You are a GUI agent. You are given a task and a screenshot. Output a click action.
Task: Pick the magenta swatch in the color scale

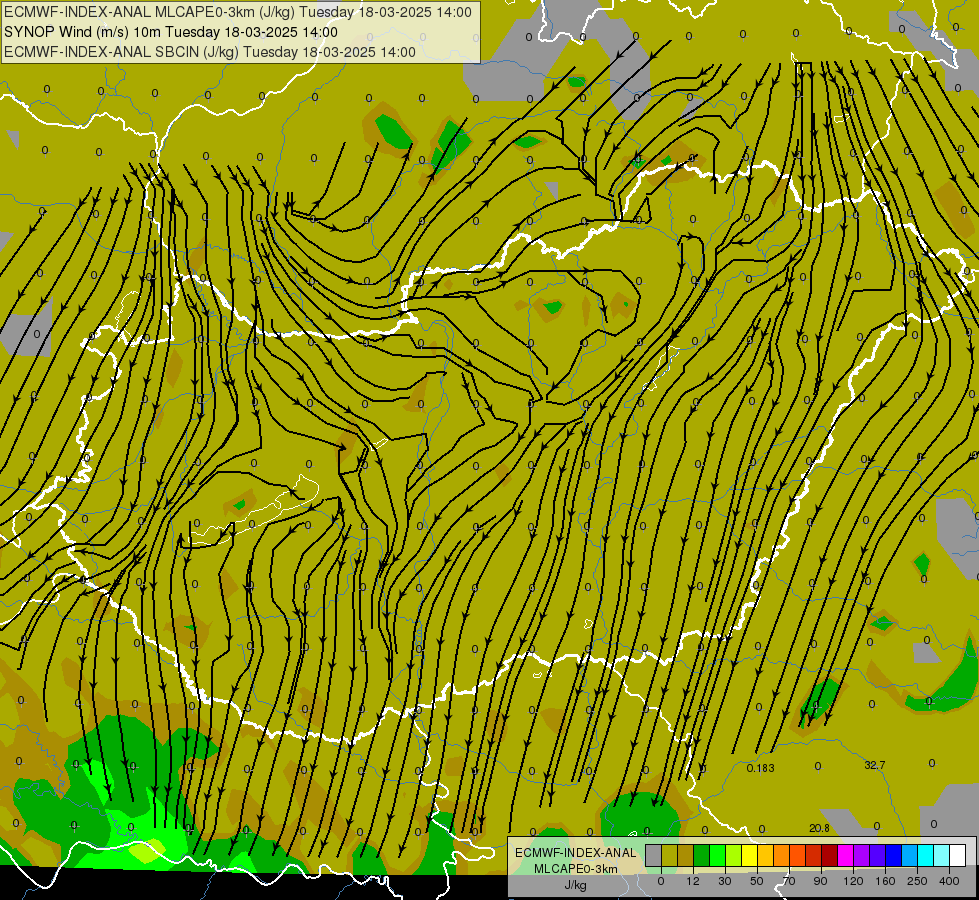[x=846, y=855]
